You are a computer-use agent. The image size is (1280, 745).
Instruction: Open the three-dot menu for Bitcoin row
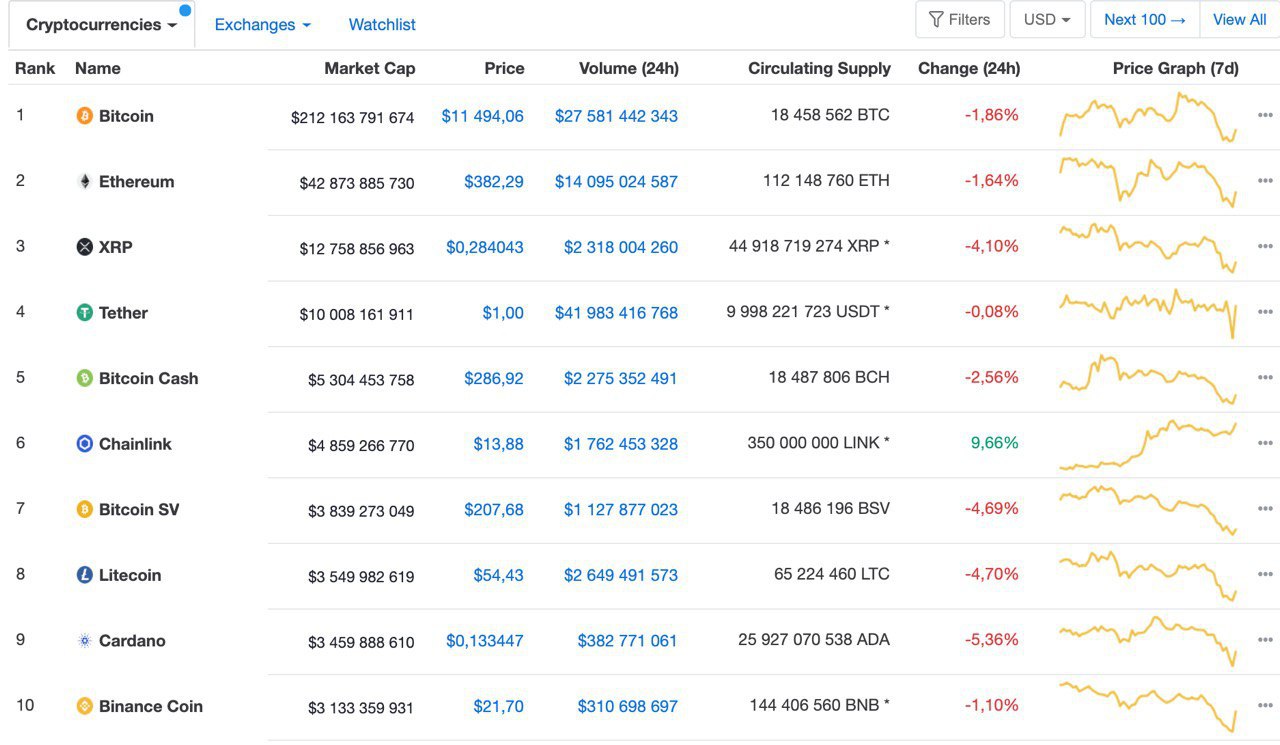pyautogui.click(x=1265, y=115)
